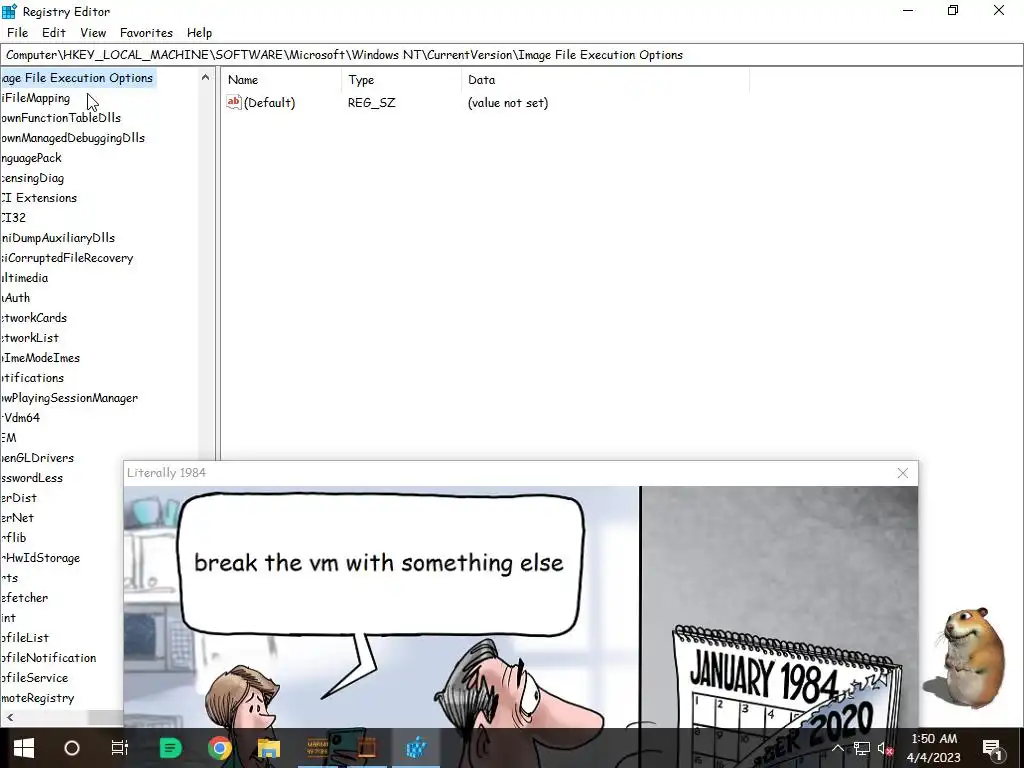Select the KnownFunctionTableDlls key

(61, 118)
